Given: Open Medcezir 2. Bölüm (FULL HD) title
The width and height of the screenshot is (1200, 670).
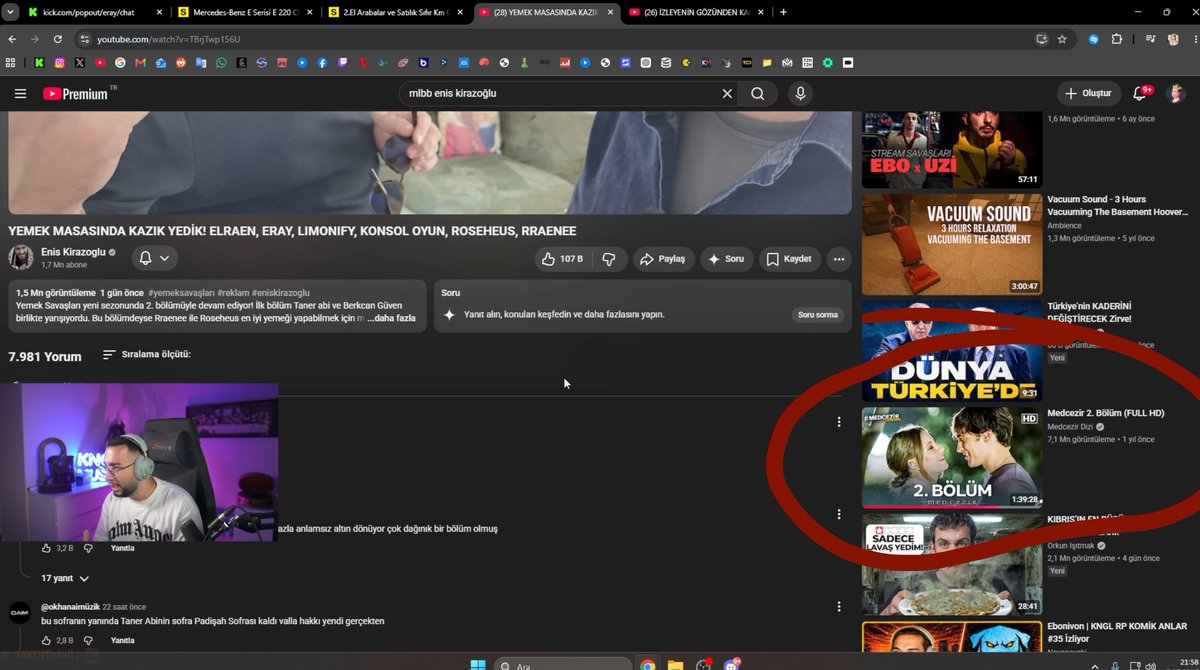Looking at the screenshot, I should [x=1106, y=413].
